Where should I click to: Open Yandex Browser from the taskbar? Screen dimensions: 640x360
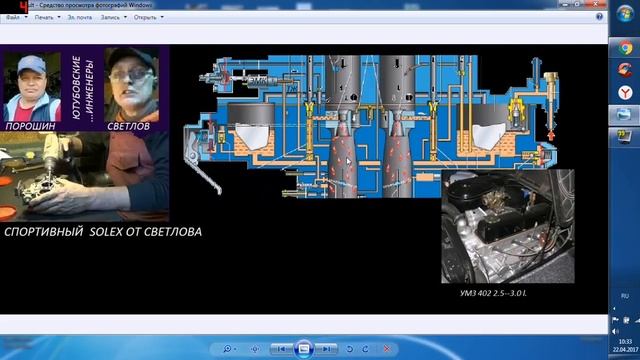pos(624,93)
